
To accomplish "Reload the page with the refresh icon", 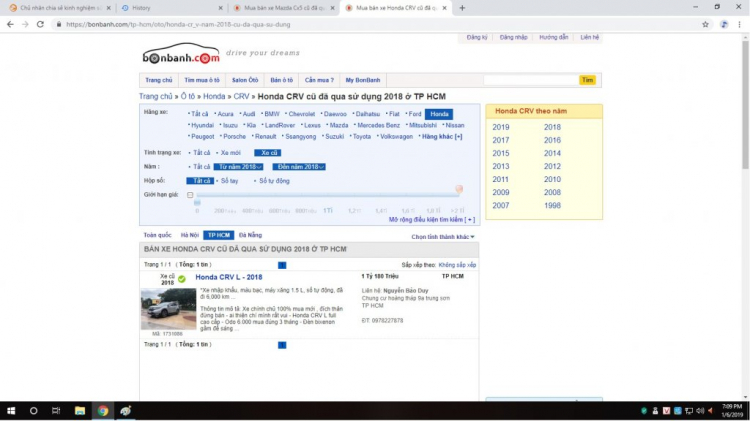I will click(x=40, y=24).
